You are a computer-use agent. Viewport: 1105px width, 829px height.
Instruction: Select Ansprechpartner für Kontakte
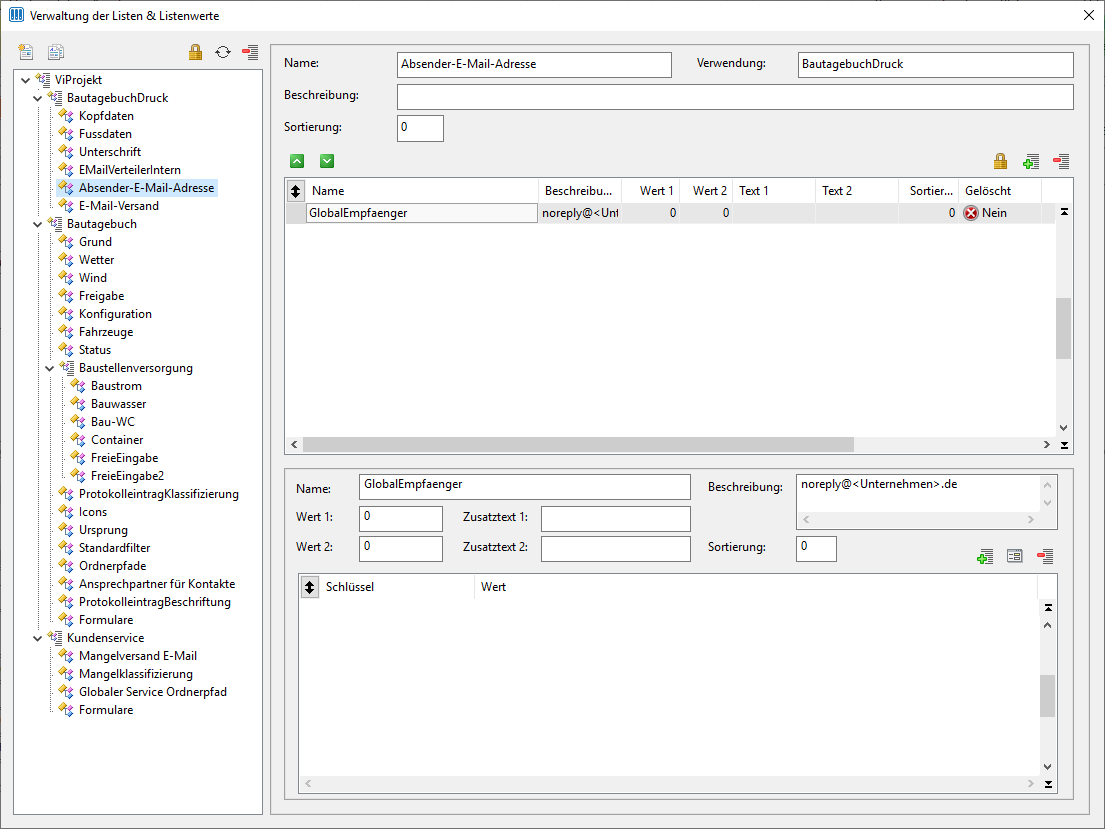point(157,584)
